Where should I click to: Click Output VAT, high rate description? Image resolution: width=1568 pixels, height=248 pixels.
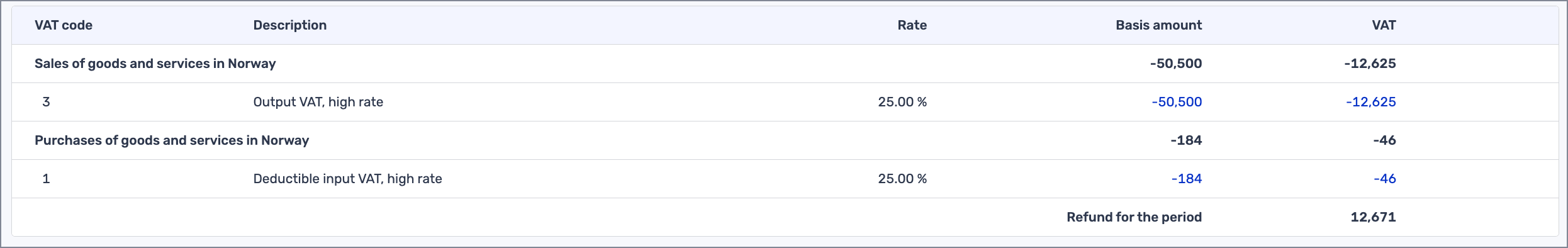(x=318, y=102)
